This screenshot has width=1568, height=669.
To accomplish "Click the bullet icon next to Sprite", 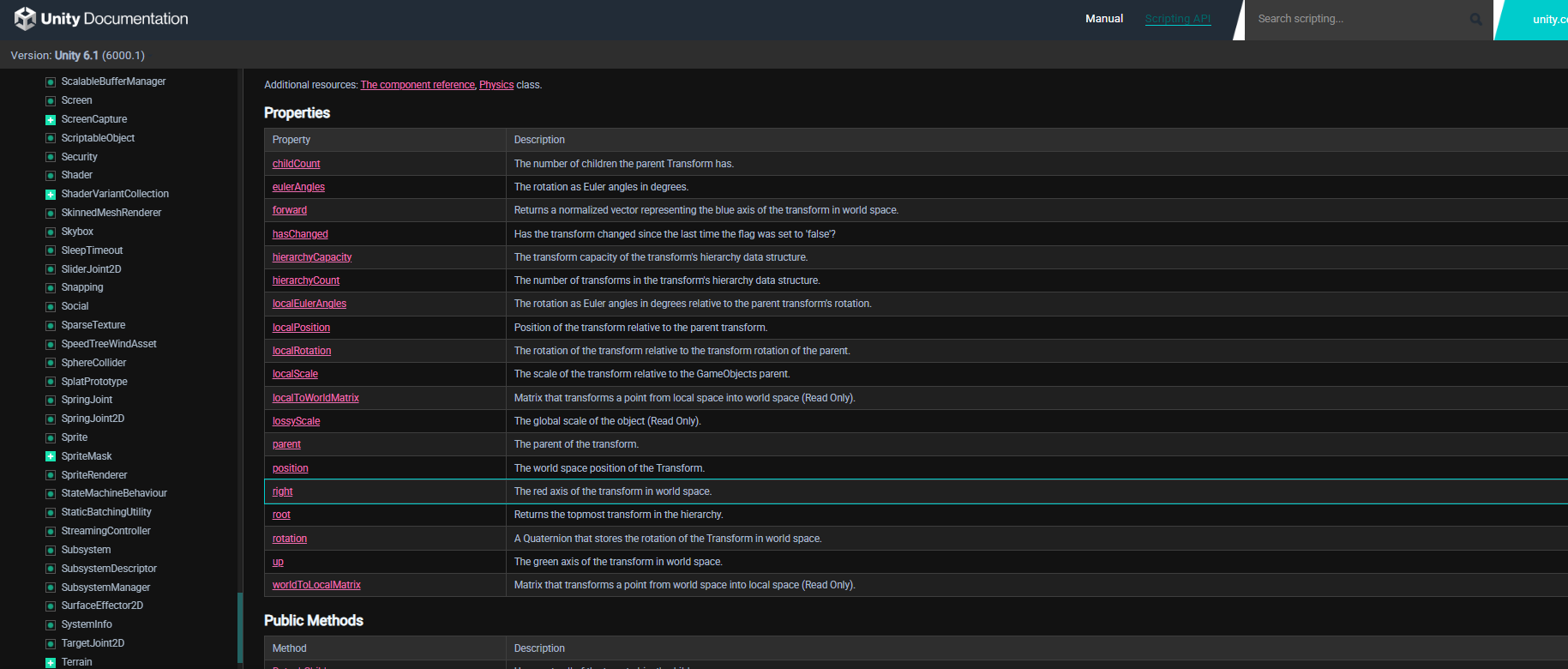I will (x=51, y=438).
